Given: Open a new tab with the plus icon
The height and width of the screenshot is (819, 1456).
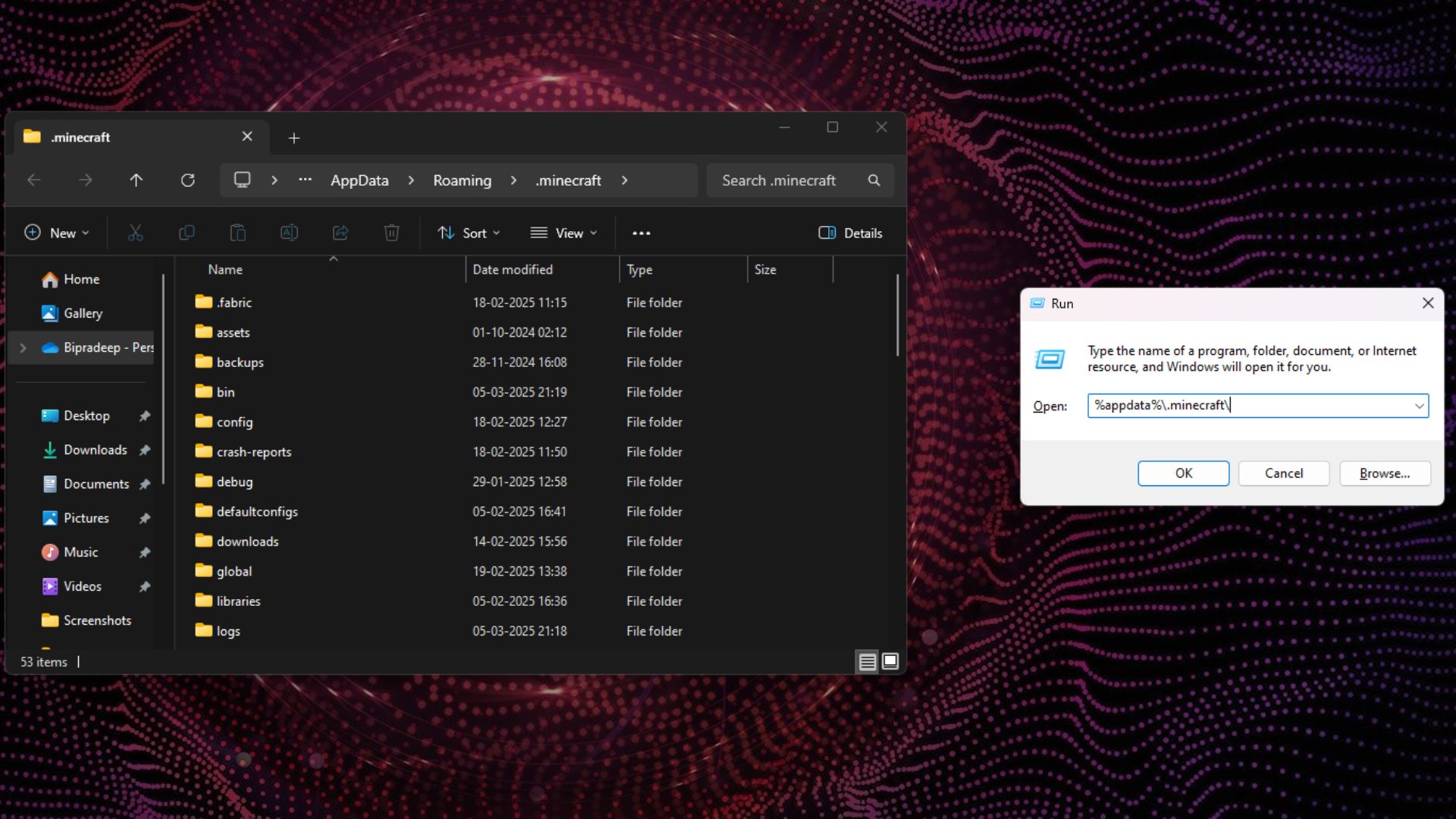Looking at the screenshot, I should tap(294, 138).
